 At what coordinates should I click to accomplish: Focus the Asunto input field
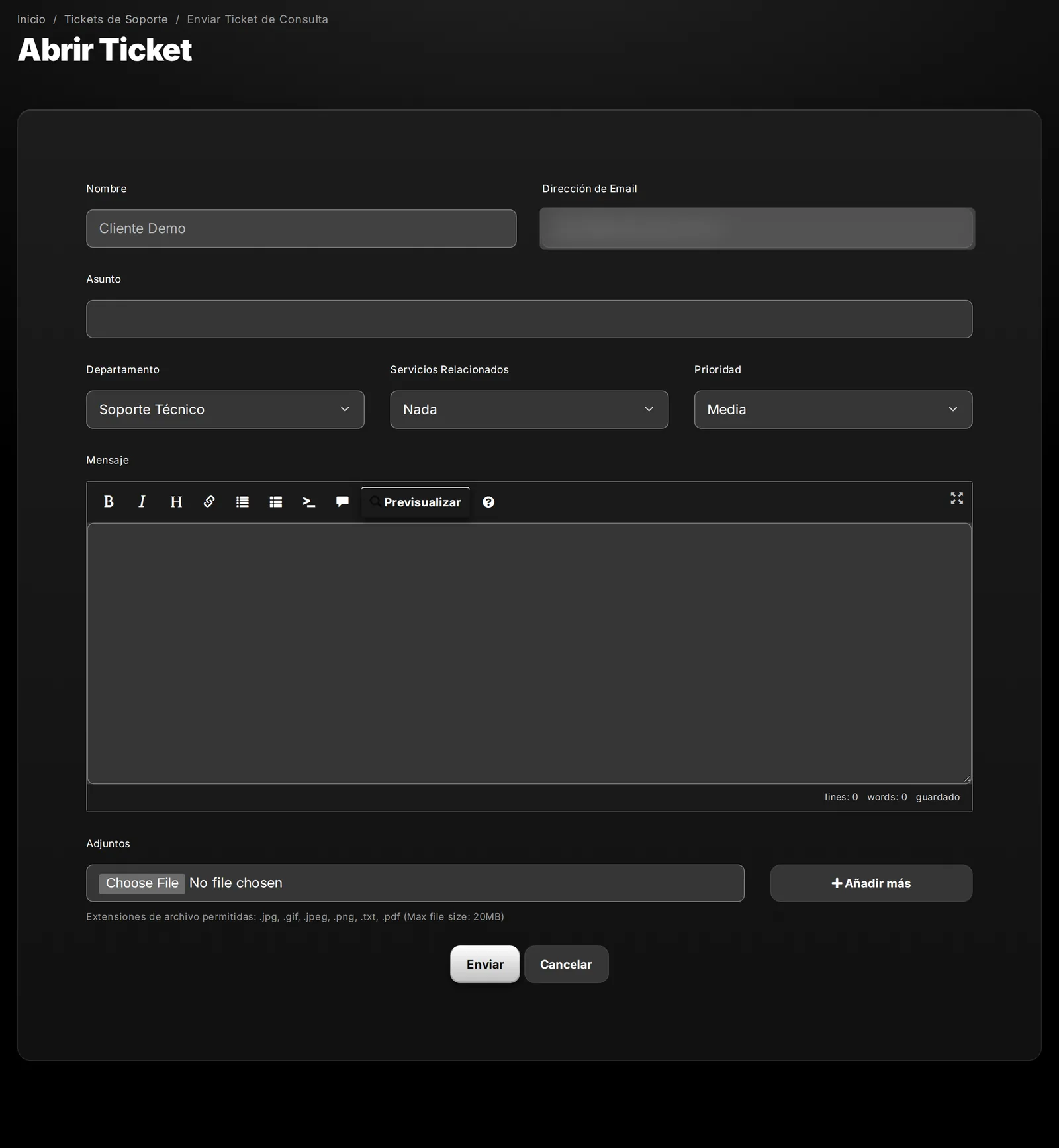[x=529, y=319]
